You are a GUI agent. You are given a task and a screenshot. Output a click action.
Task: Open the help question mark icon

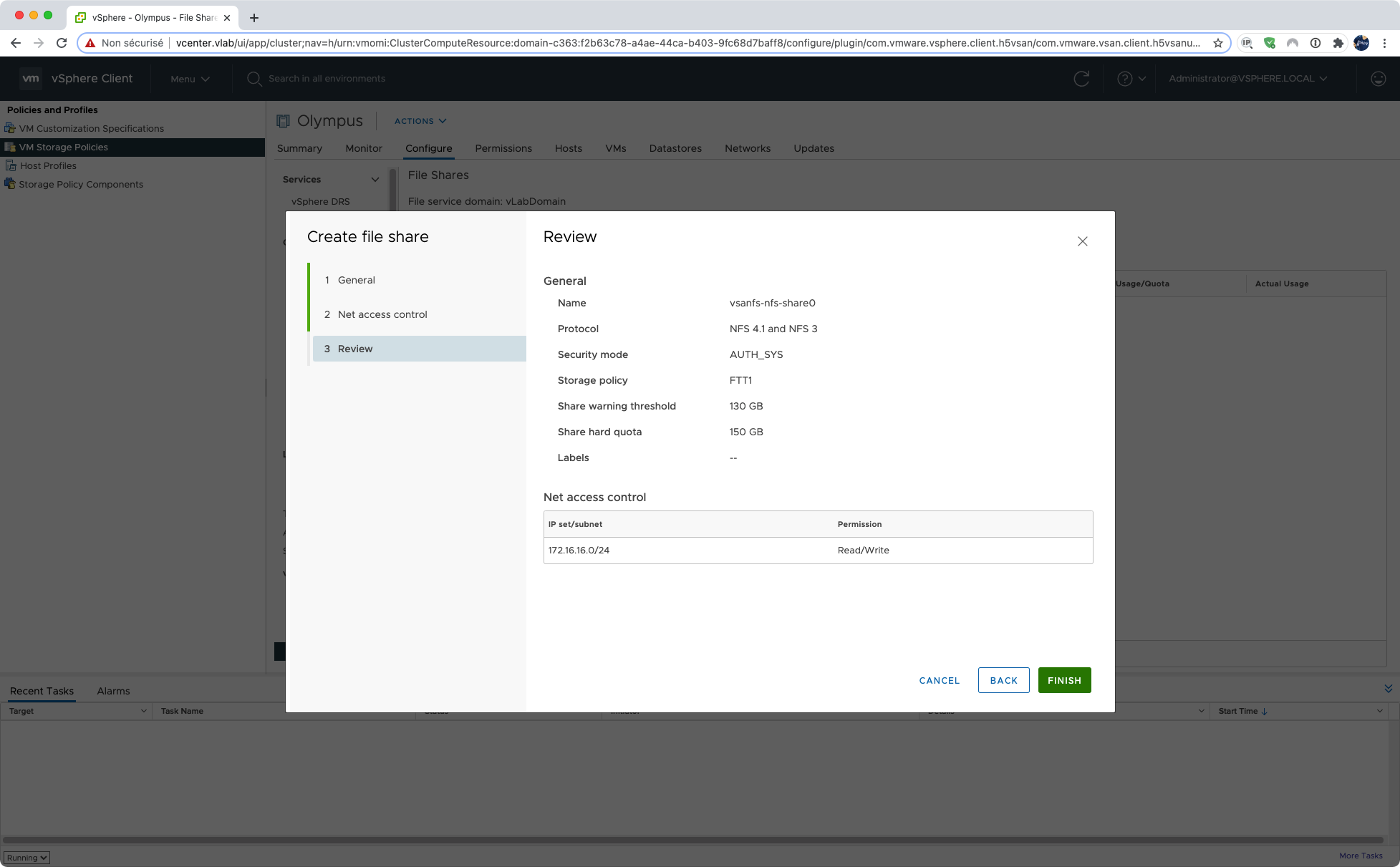click(1125, 79)
